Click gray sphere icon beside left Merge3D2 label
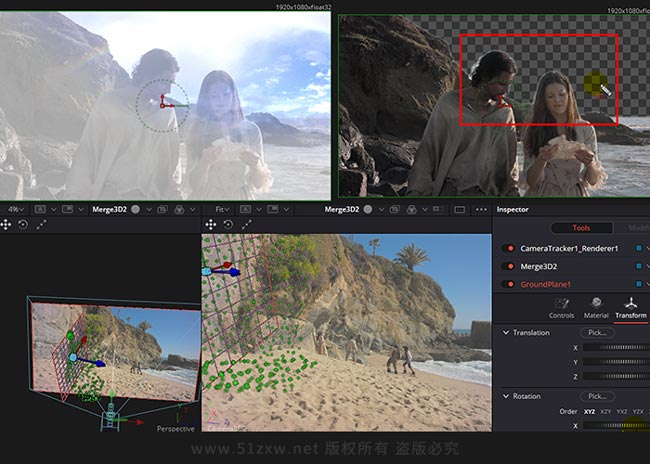The height and width of the screenshot is (464, 650). [x=136, y=210]
